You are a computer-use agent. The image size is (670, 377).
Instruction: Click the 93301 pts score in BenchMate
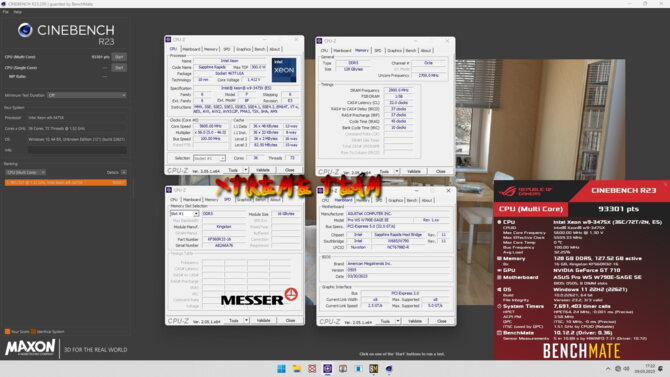[x=618, y=209]
